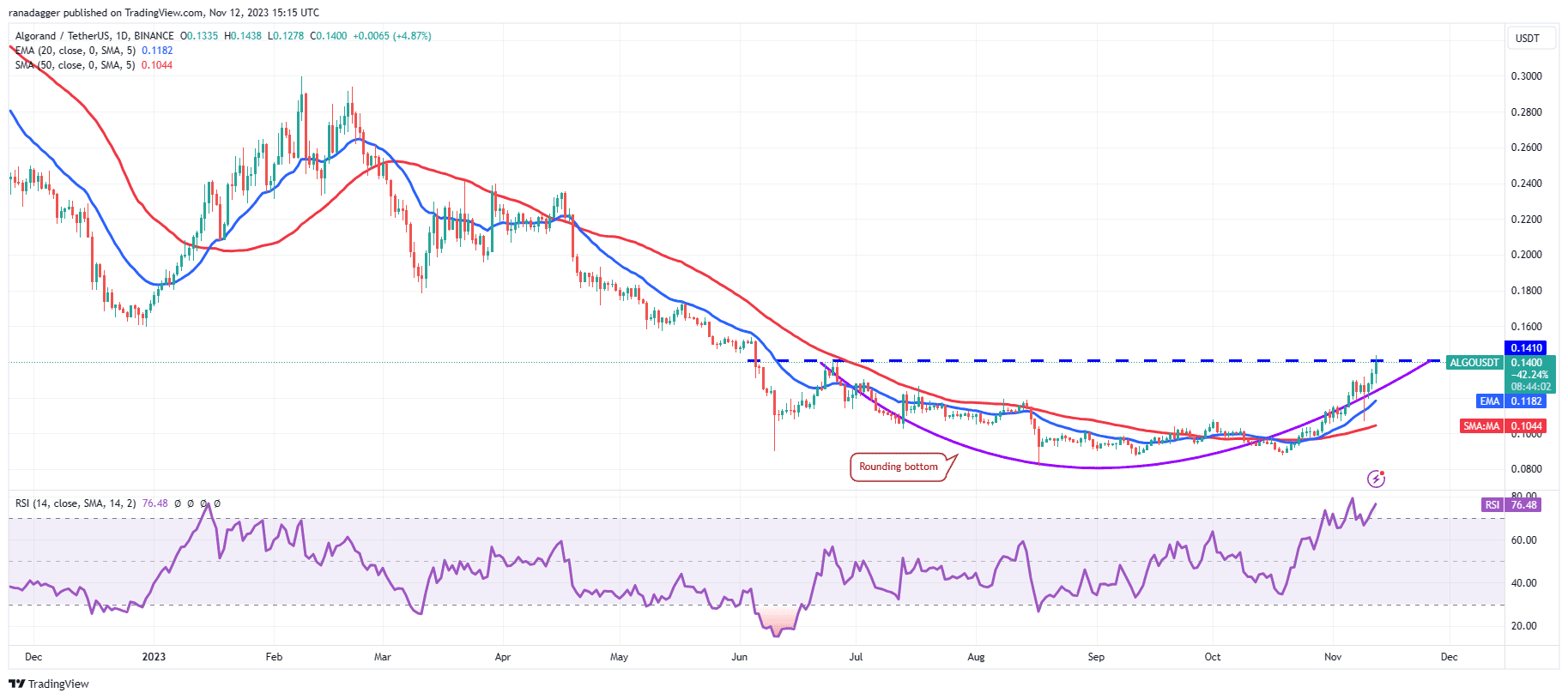Click the Feb label on time axis
This screenshot has width=1568, height=699.
pyautogui.click(x=274, y=657)
